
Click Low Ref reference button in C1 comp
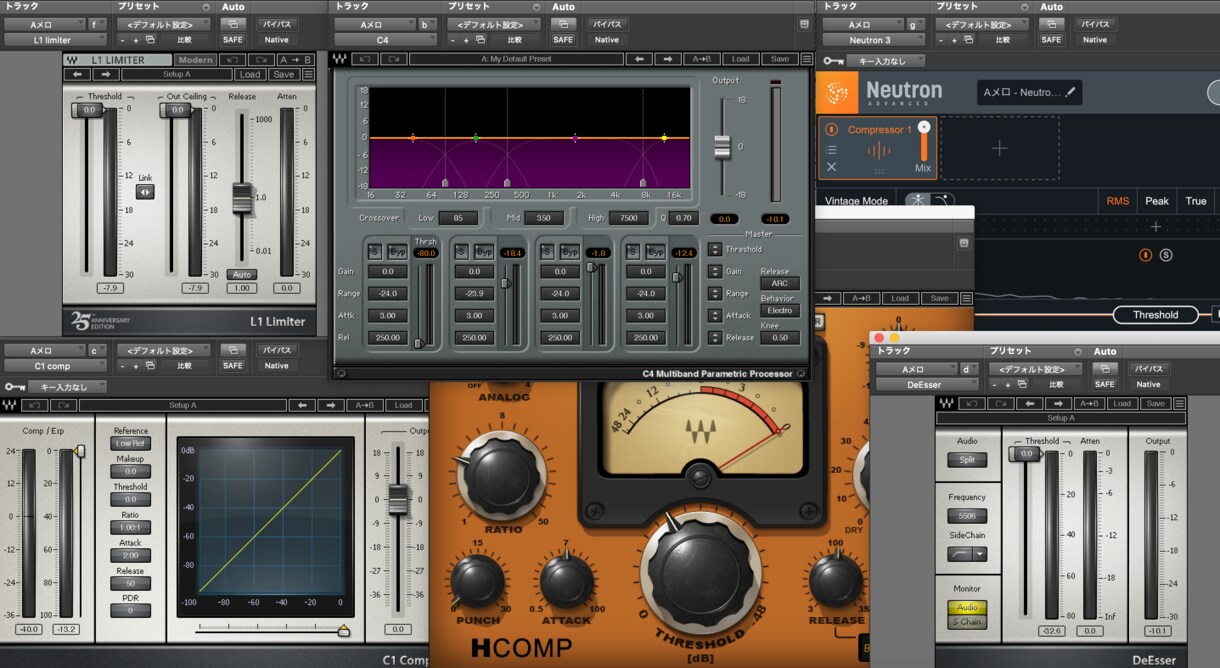pyautogui.click(x=130, y=443)
